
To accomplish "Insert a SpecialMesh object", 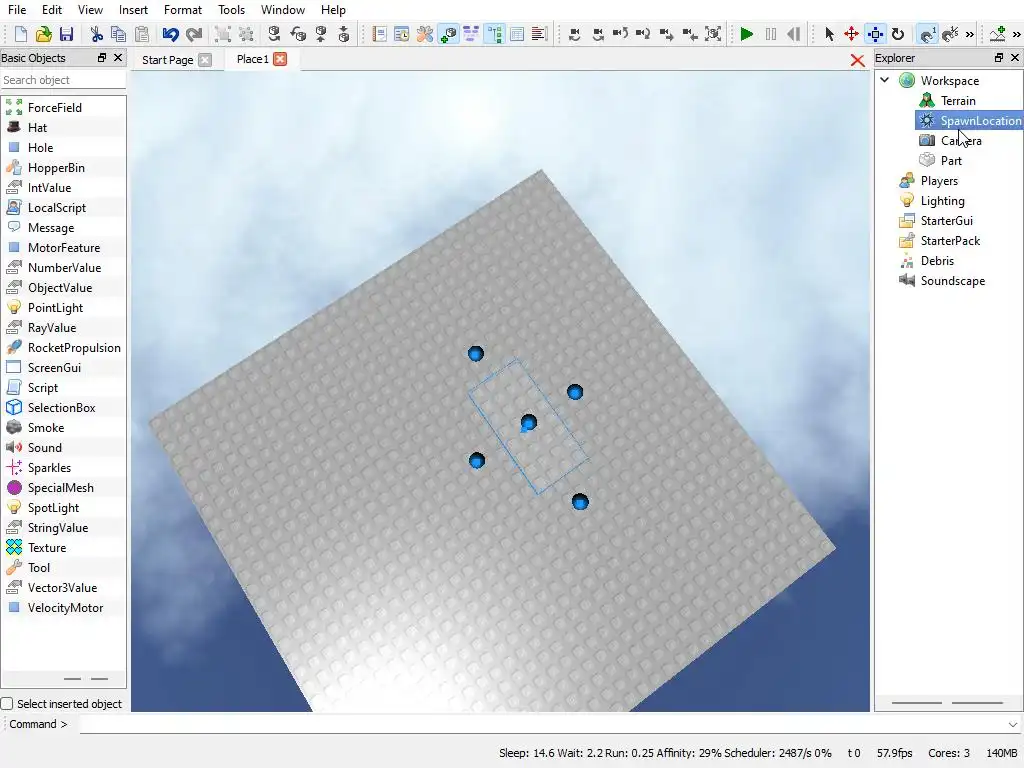I will click(60, 488).
